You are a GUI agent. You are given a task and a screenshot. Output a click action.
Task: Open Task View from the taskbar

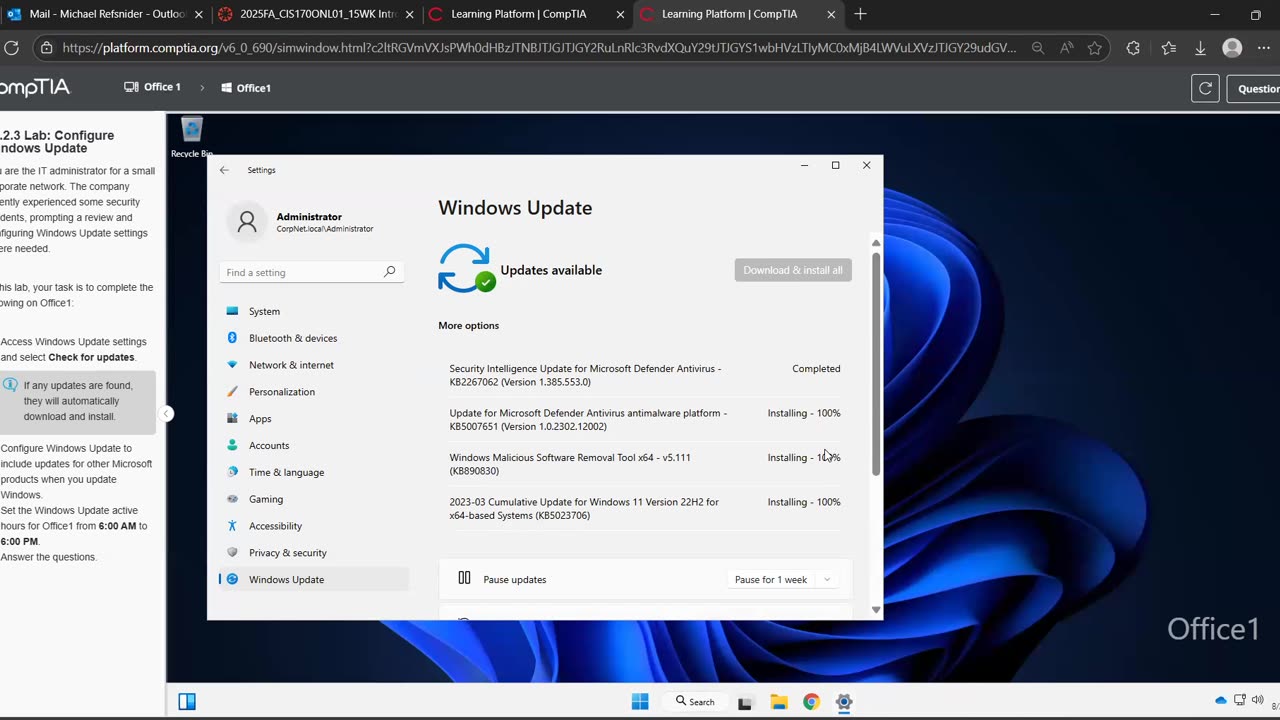tap(745, 702)
